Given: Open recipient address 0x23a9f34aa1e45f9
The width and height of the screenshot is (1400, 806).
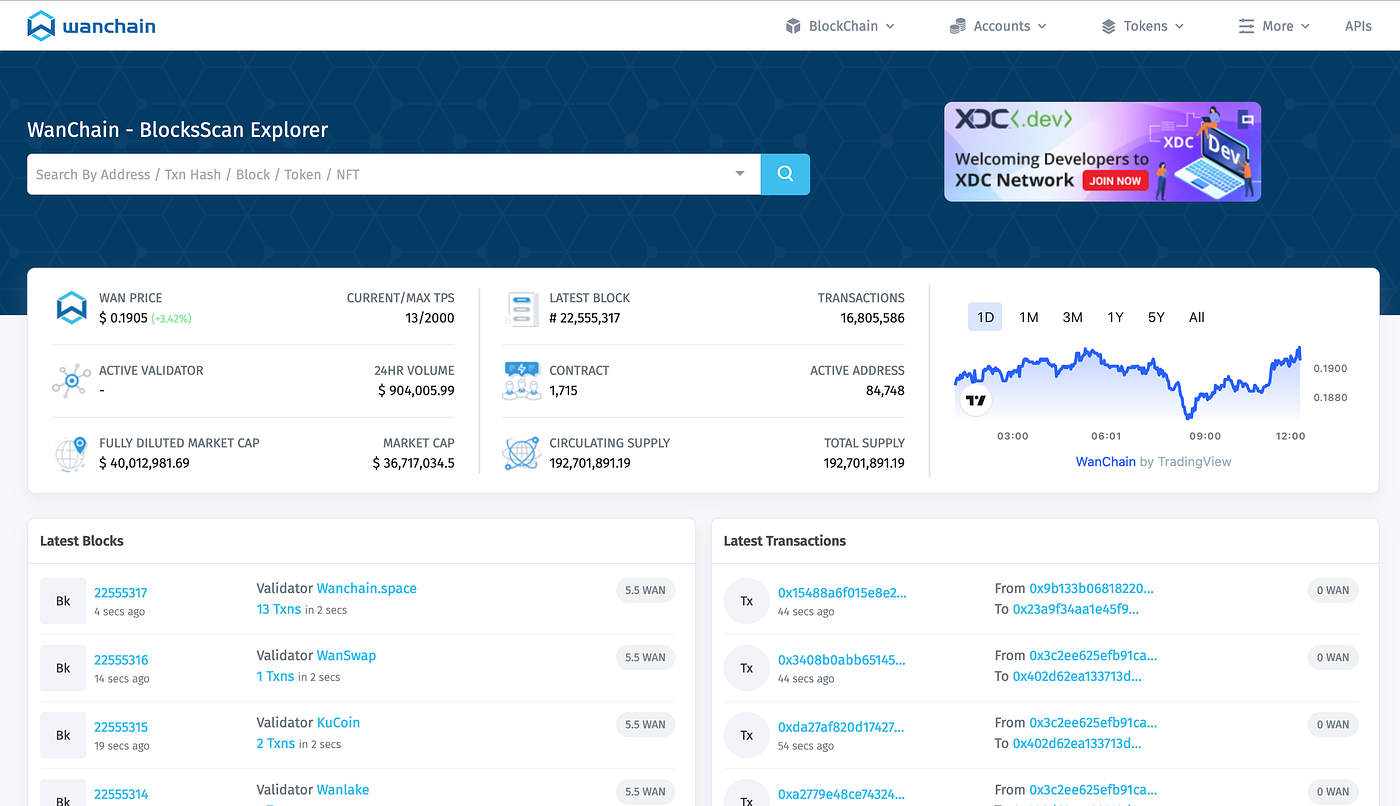Looking at the screenshot, I should coord(1075,608).
